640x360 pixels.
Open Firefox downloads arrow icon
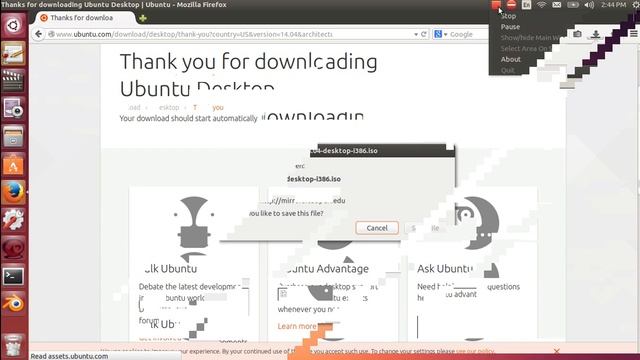tap(596, 34)
